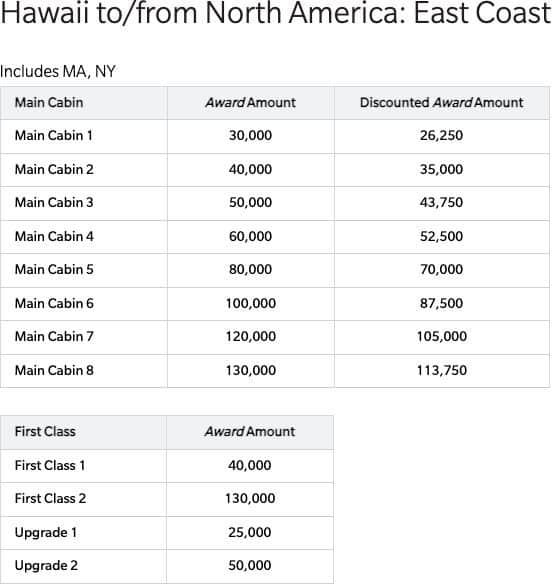Select the 35,000 discounted amount cell

[441, 169]
